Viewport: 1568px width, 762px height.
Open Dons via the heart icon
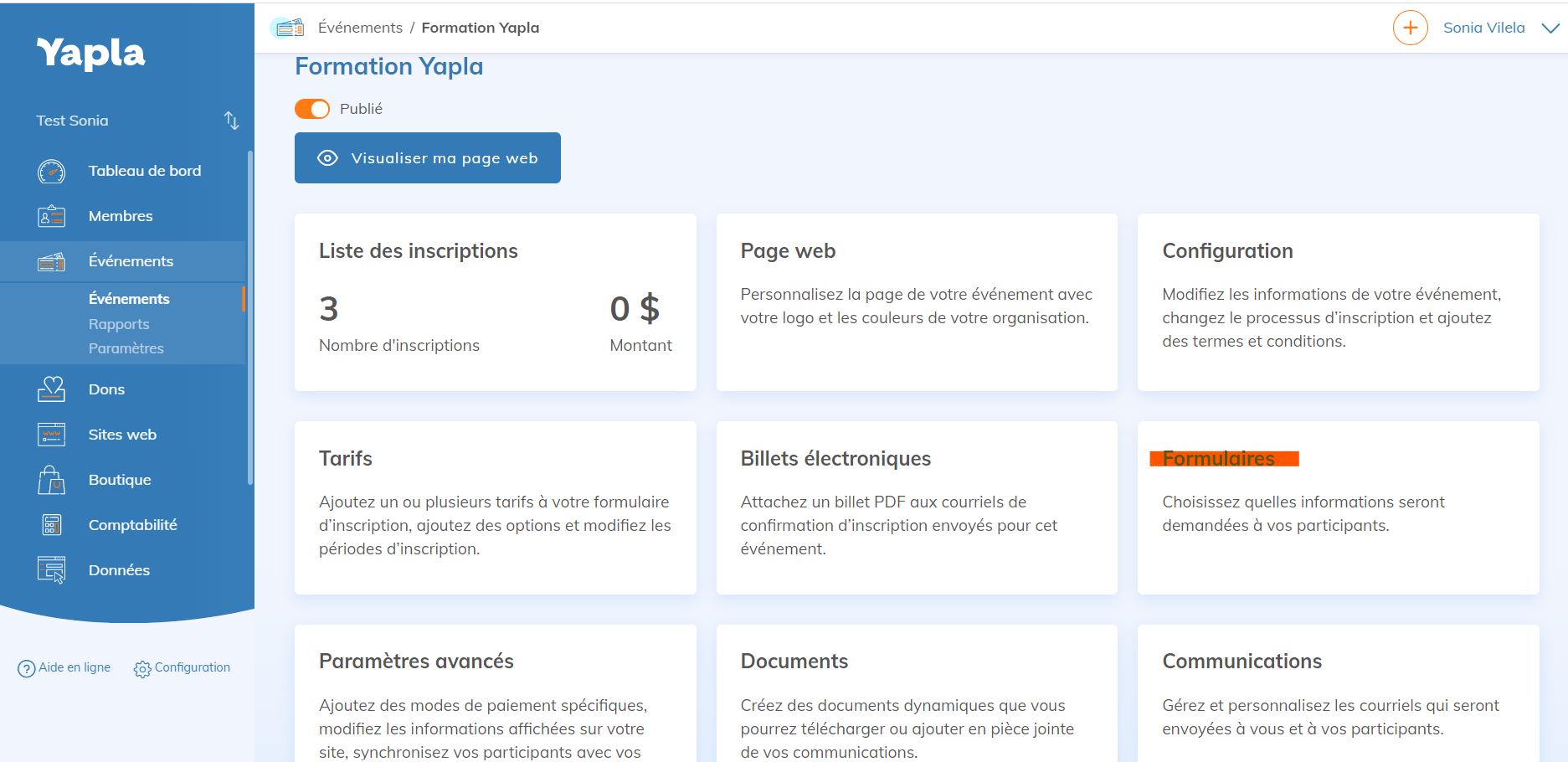pyautogui.click(x=51, y=389)
